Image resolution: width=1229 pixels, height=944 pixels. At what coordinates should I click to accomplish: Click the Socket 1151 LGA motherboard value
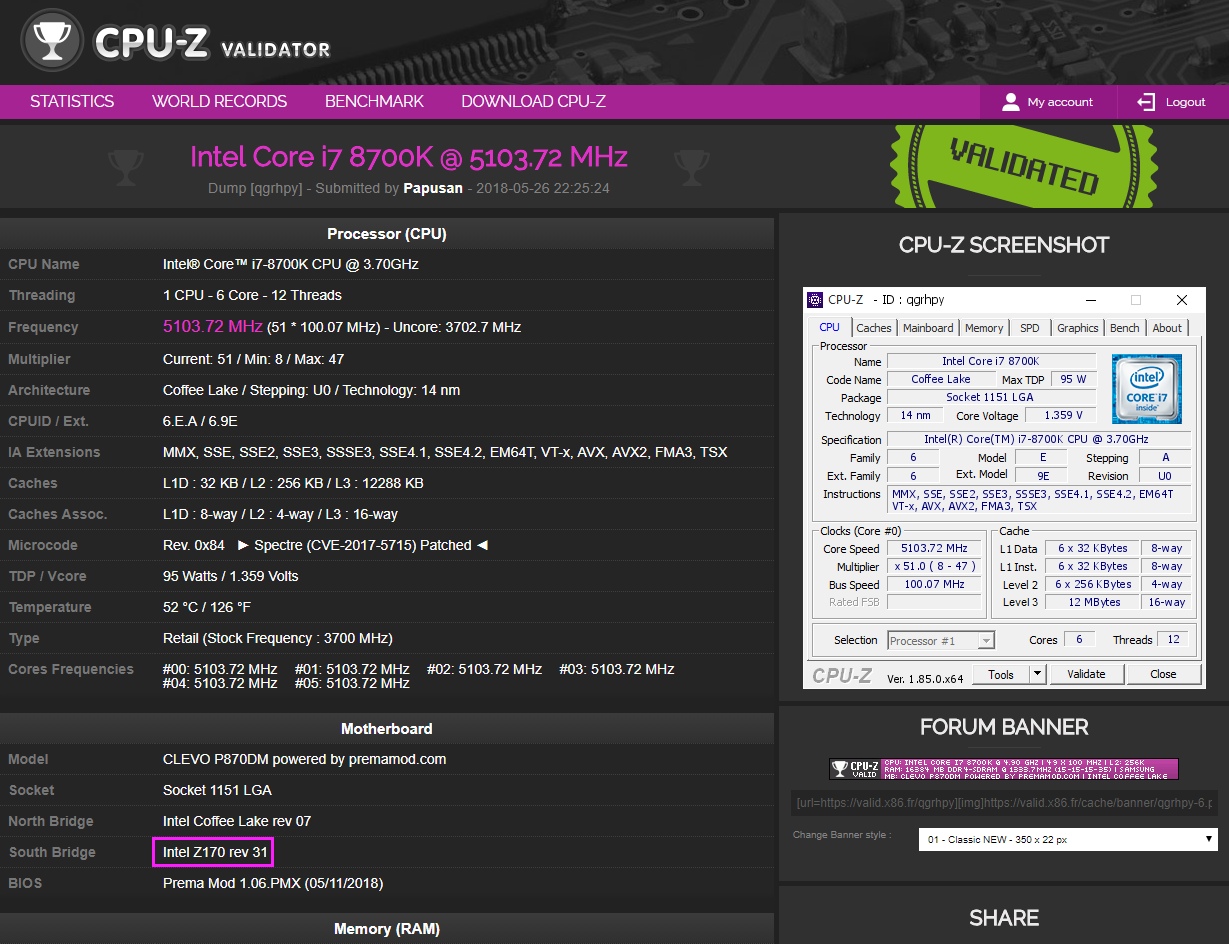pyautogui.click(x=217, y=790)
